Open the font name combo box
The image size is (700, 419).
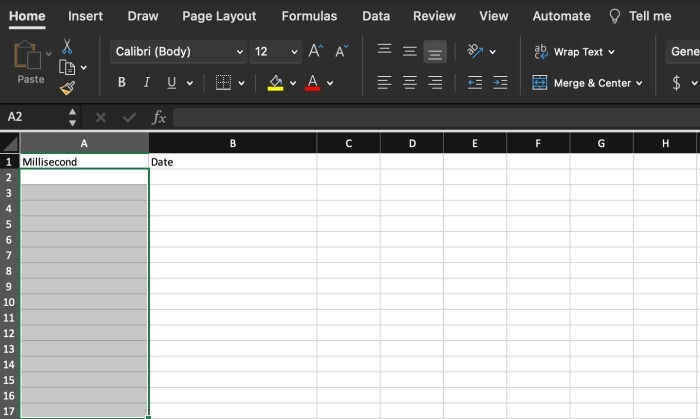(x=178, y=52)
